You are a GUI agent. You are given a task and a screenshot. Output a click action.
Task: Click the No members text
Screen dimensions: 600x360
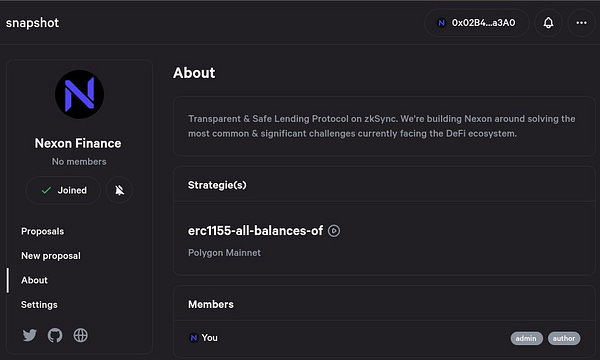pos(79,162)
